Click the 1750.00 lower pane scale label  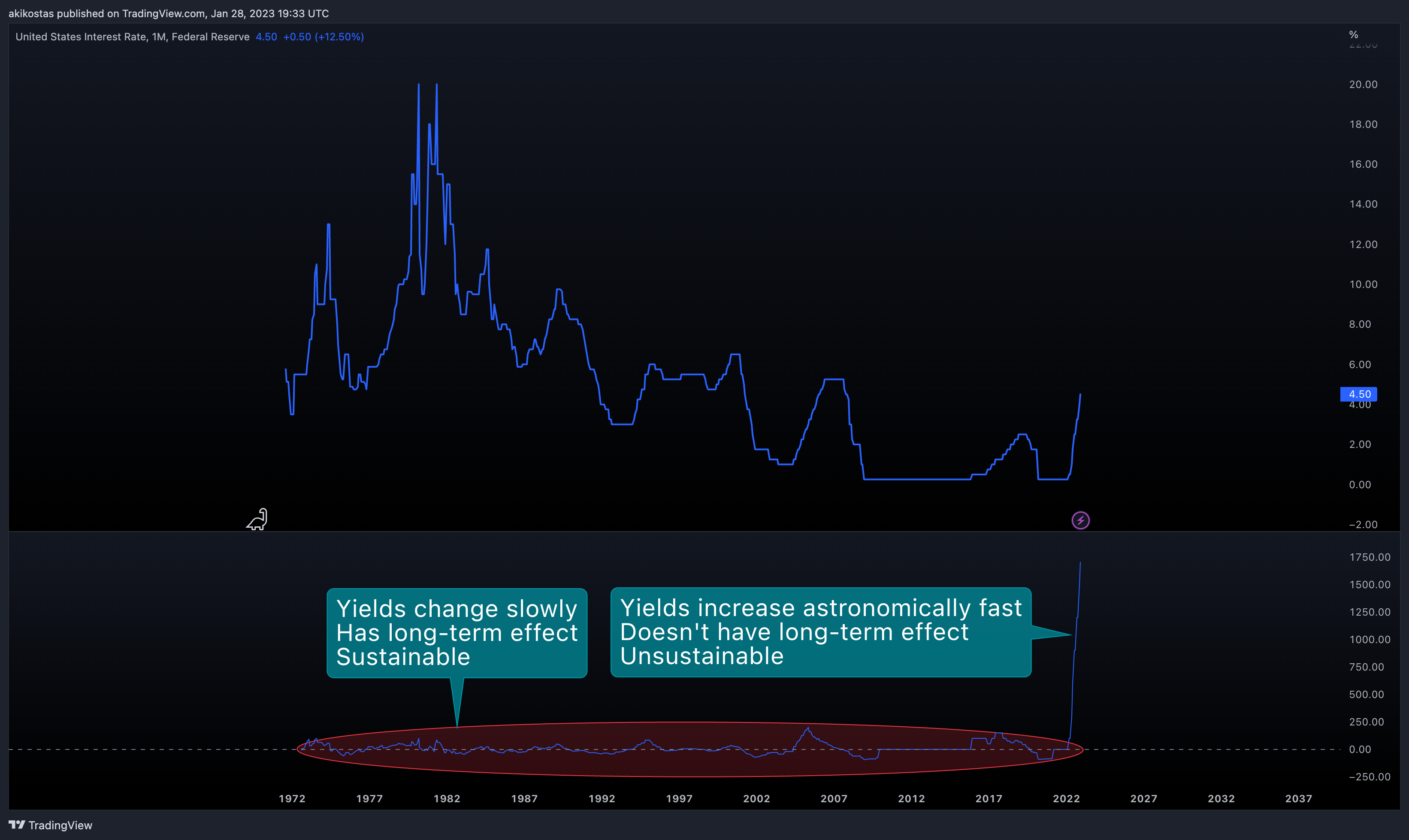(1370, 558)
